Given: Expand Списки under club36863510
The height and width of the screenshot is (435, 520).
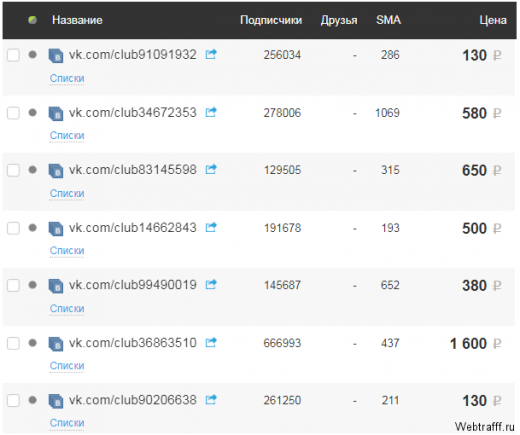Looking at the screenshot, I should (67, 366).
